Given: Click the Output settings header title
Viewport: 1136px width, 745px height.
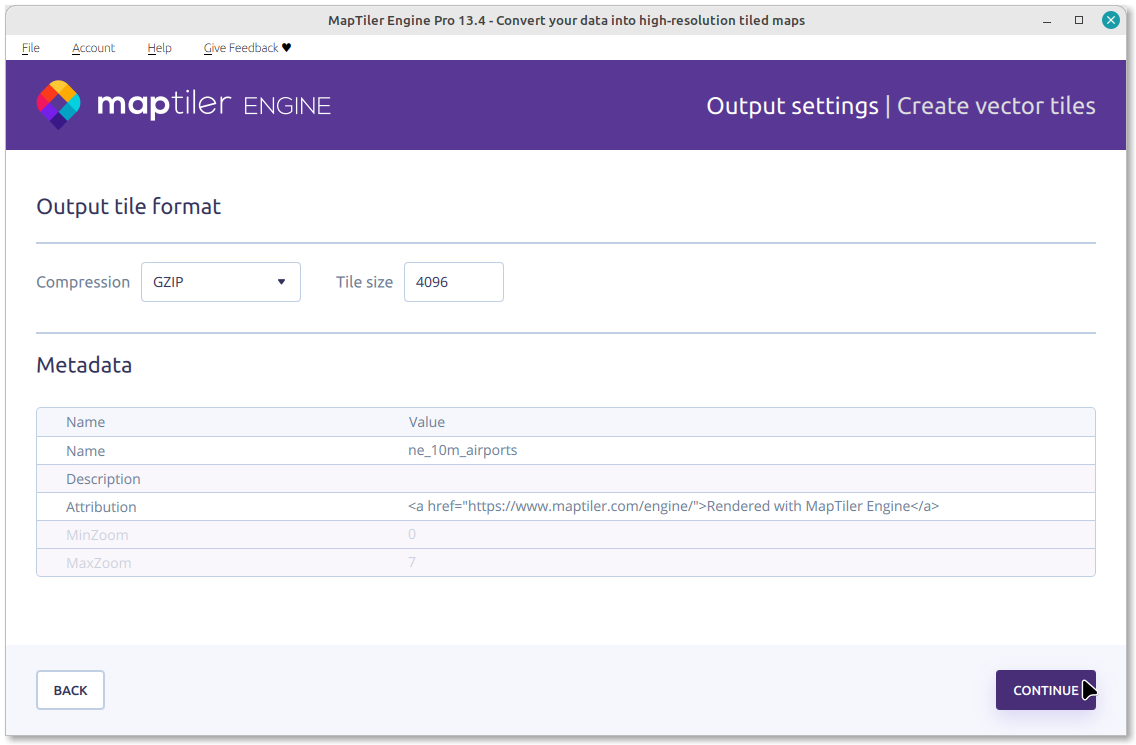Looking at the screenshot, I should tap(792, 106).
